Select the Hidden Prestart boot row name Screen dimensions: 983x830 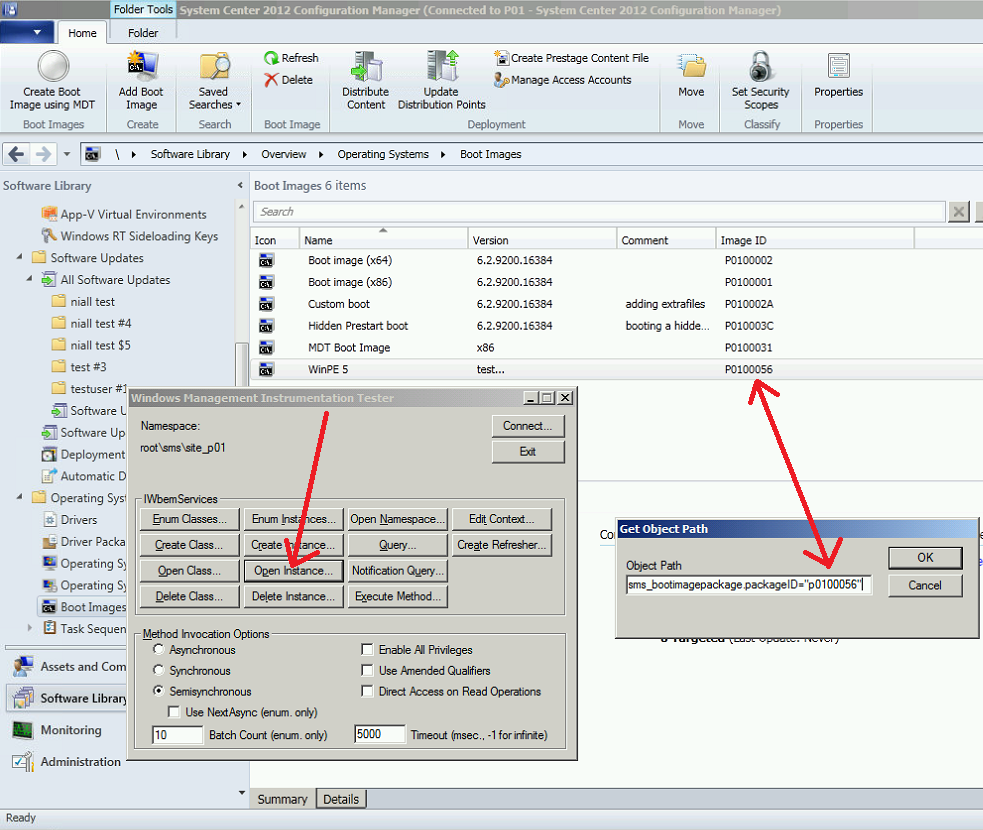pyautogui.click(x=358, y=326)
